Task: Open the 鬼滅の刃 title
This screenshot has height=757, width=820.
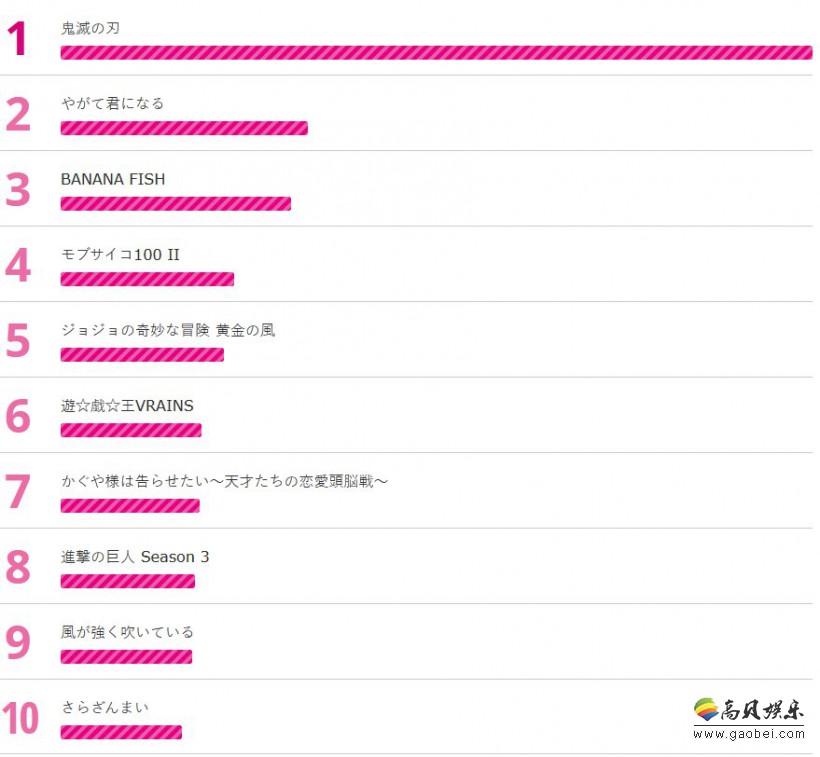Action: point(90,28)
